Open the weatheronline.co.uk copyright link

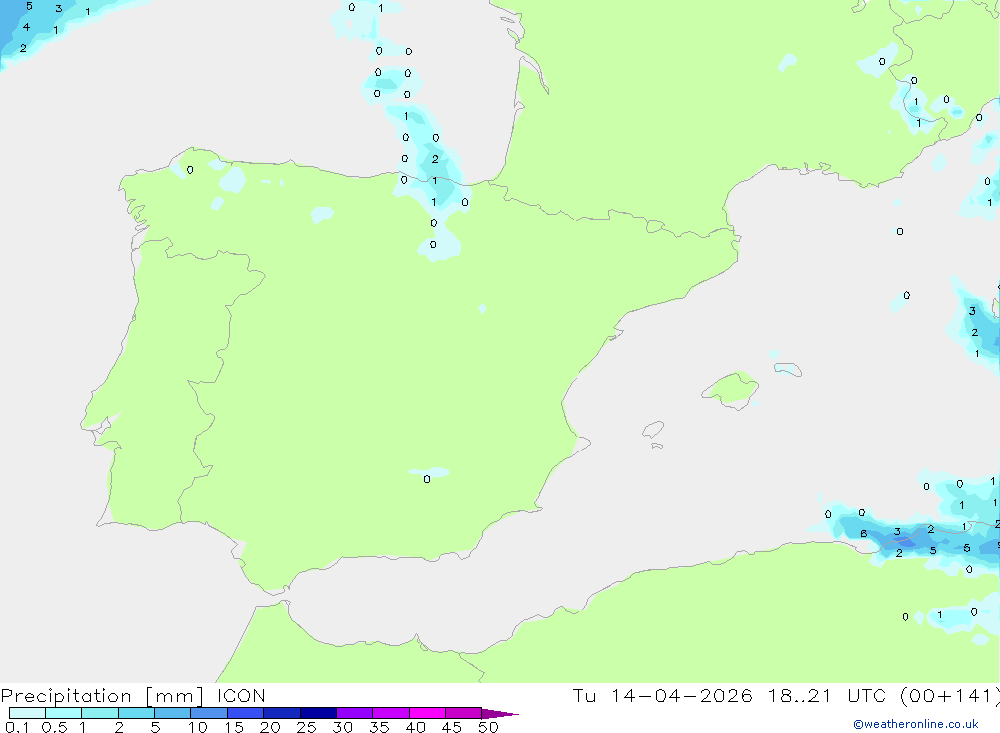tap(916, 724)
